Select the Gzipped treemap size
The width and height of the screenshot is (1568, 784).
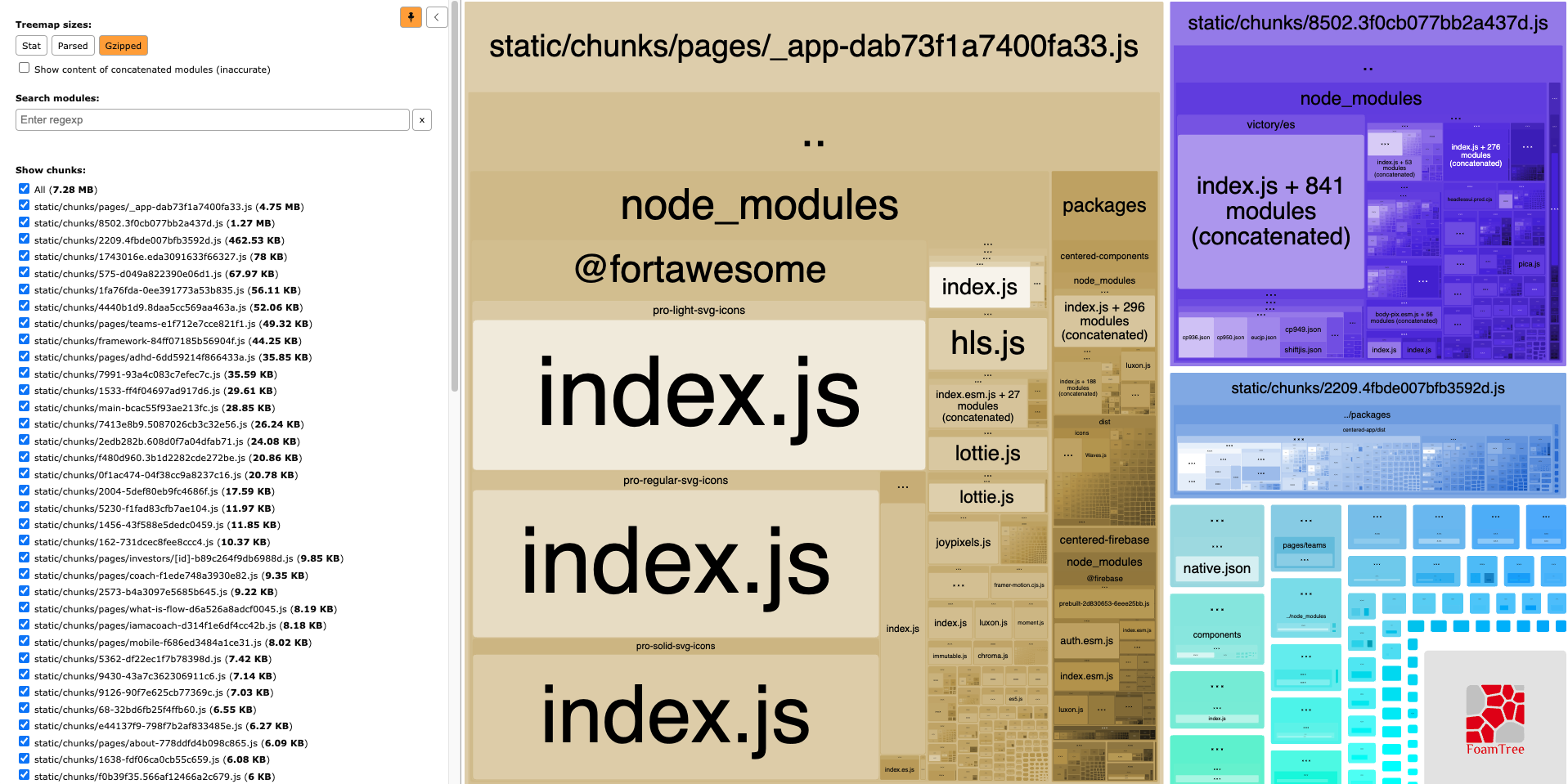click(x=124, y=46)
